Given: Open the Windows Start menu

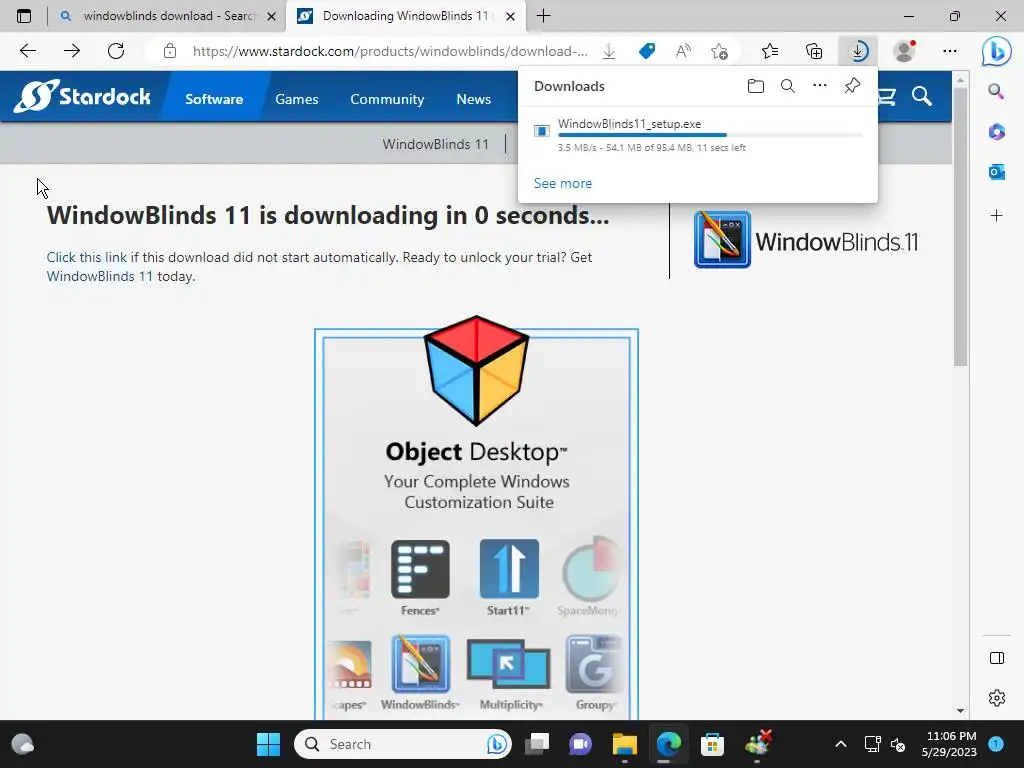Looking at the screenshot, I should pos(268,744).
